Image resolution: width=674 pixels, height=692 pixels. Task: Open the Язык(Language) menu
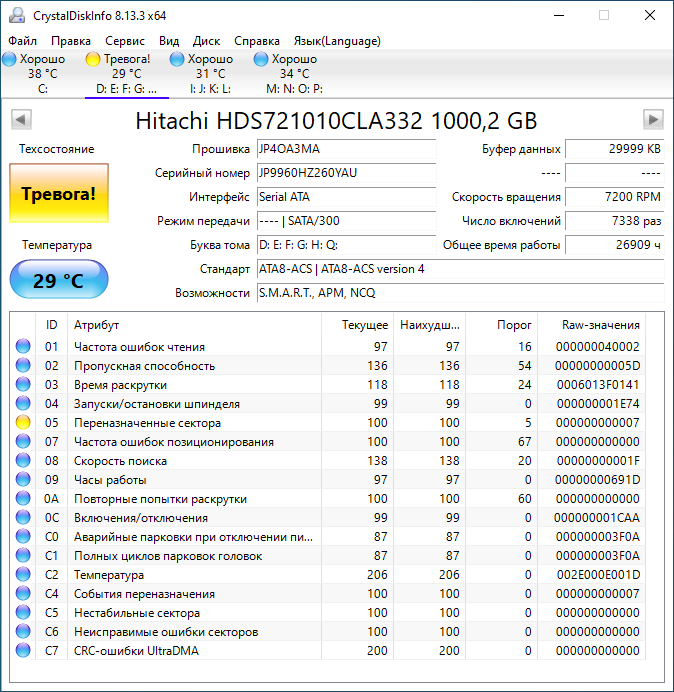coord(336,41)
